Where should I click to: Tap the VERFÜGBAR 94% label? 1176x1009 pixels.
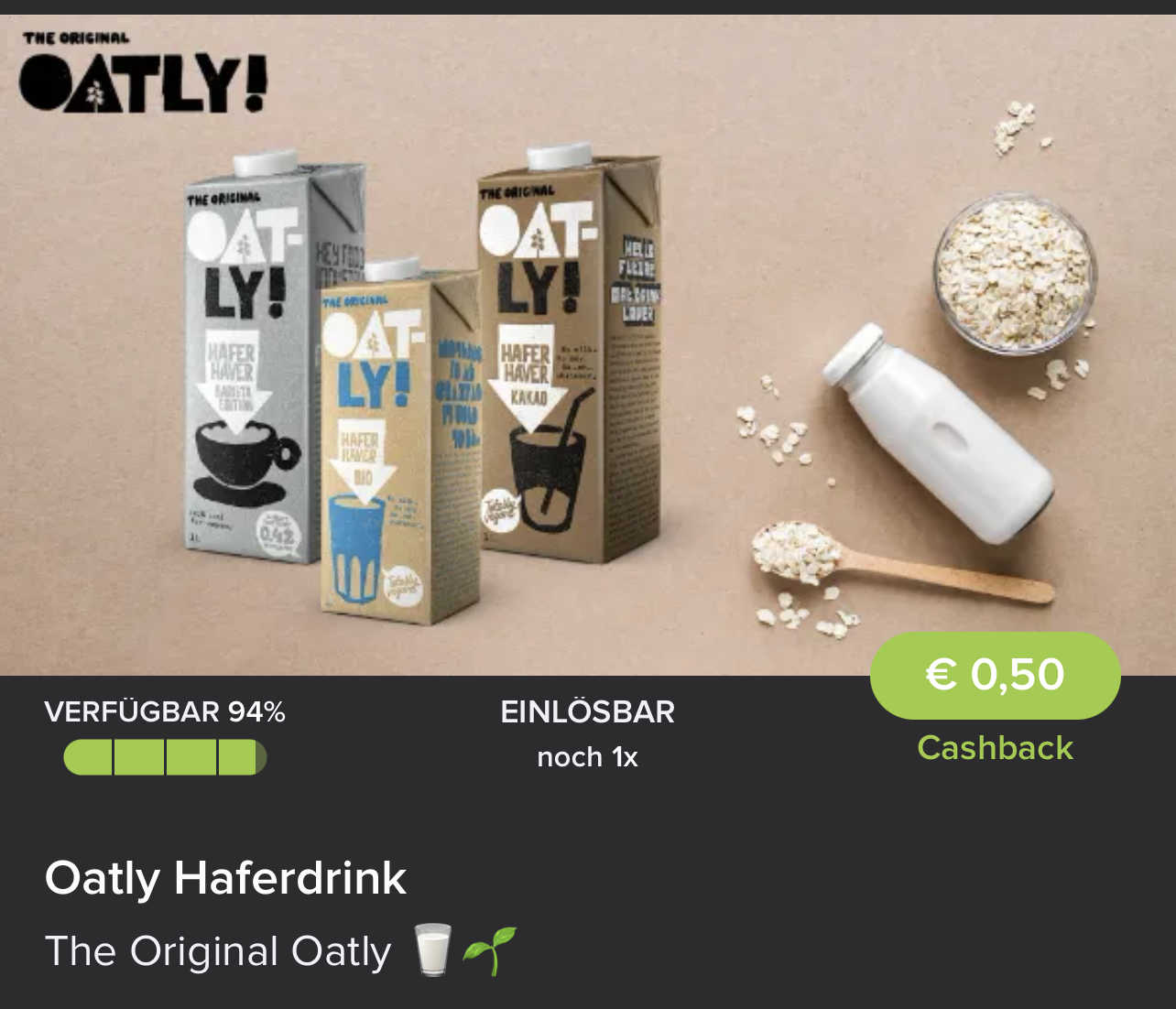click(165, 711)
